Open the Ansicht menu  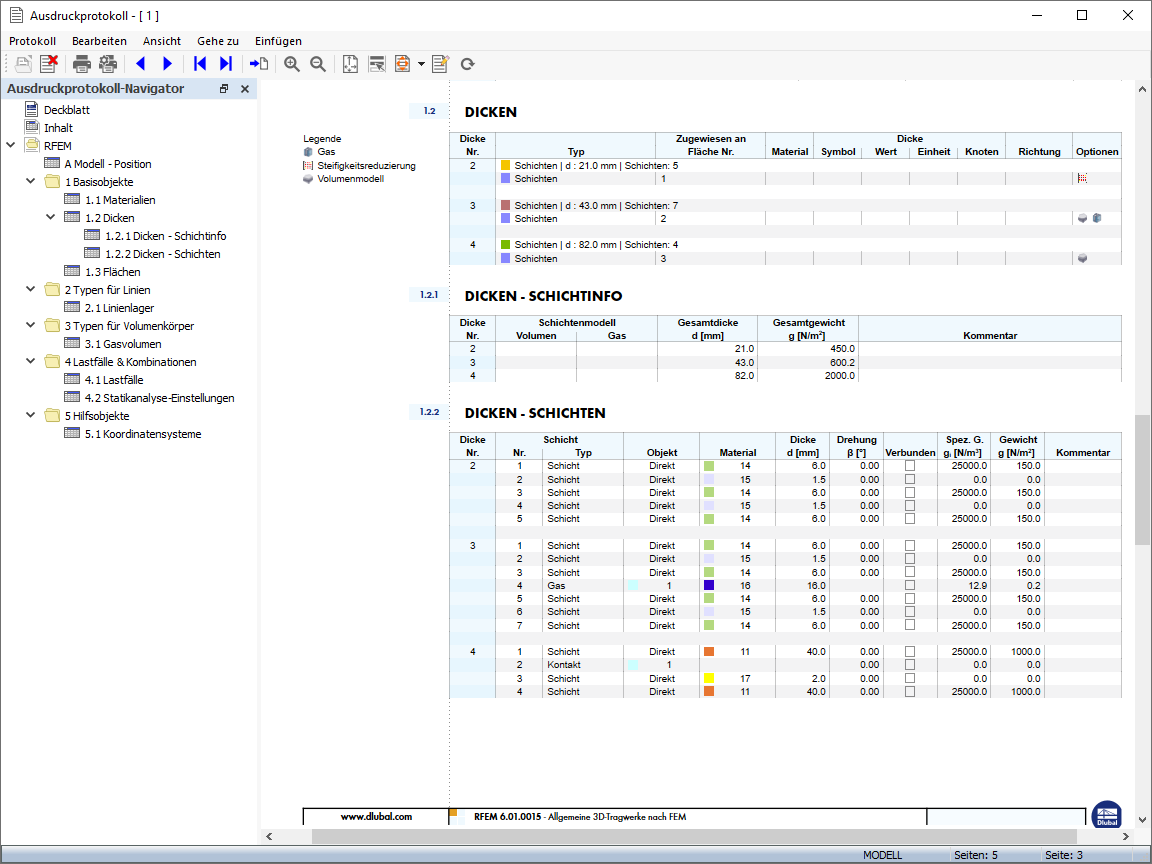click(x=162, y=41)
